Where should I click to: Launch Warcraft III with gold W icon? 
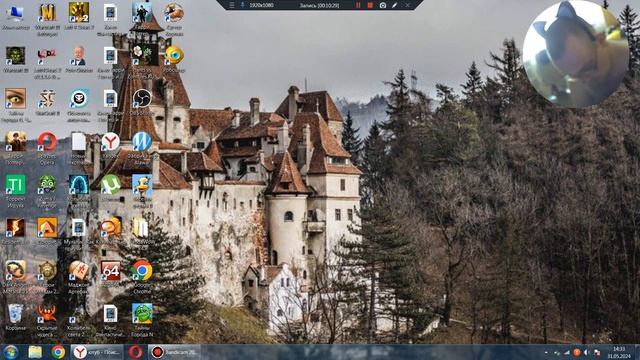click(47, 13)
